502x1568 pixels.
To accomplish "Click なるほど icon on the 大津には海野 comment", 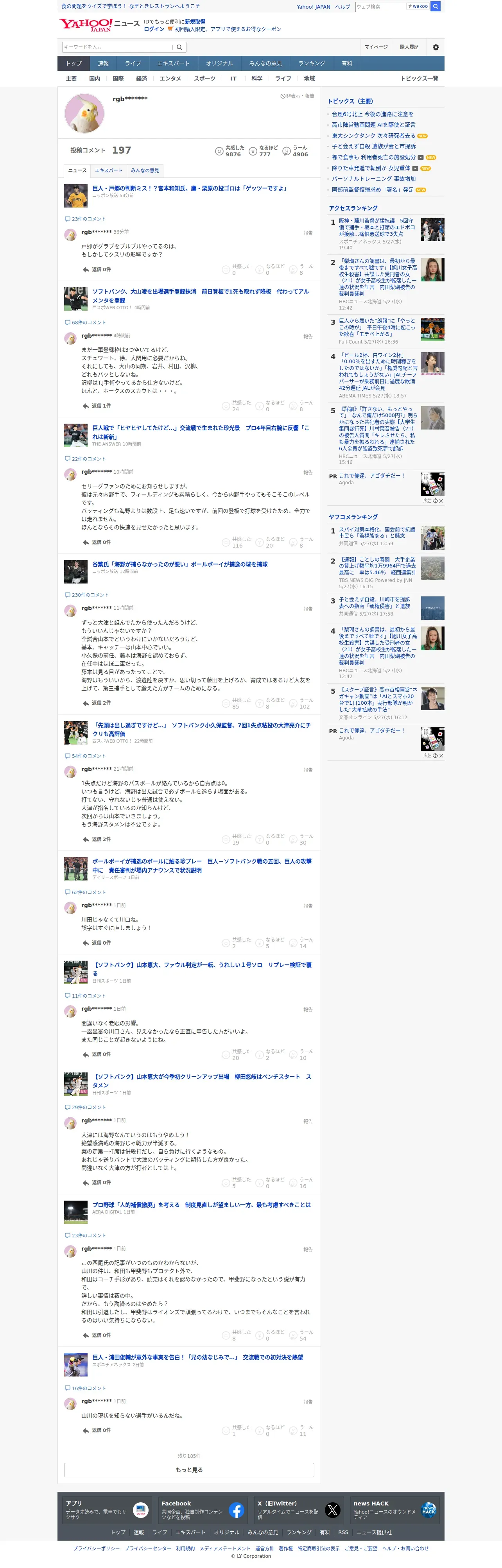I will click(260, 1183).
